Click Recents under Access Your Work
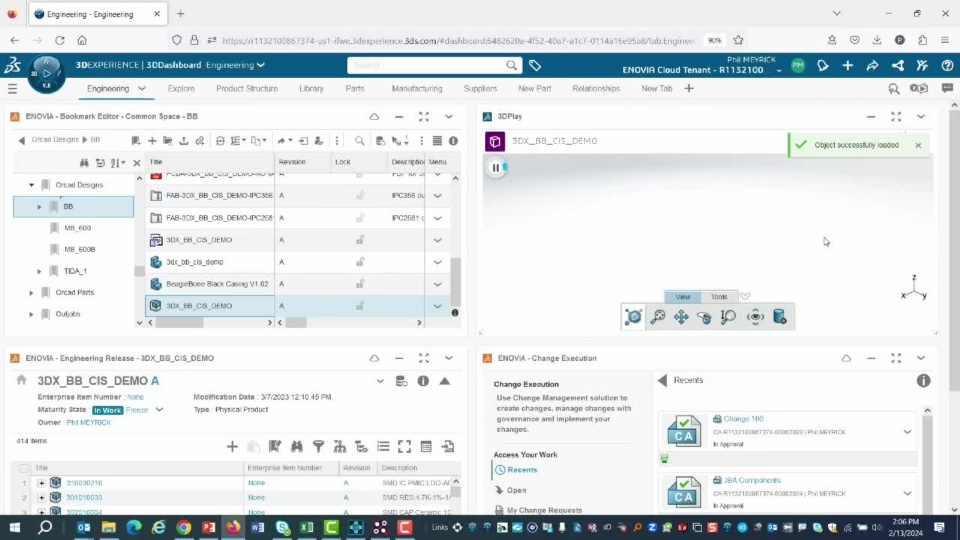 coord(522,470)
